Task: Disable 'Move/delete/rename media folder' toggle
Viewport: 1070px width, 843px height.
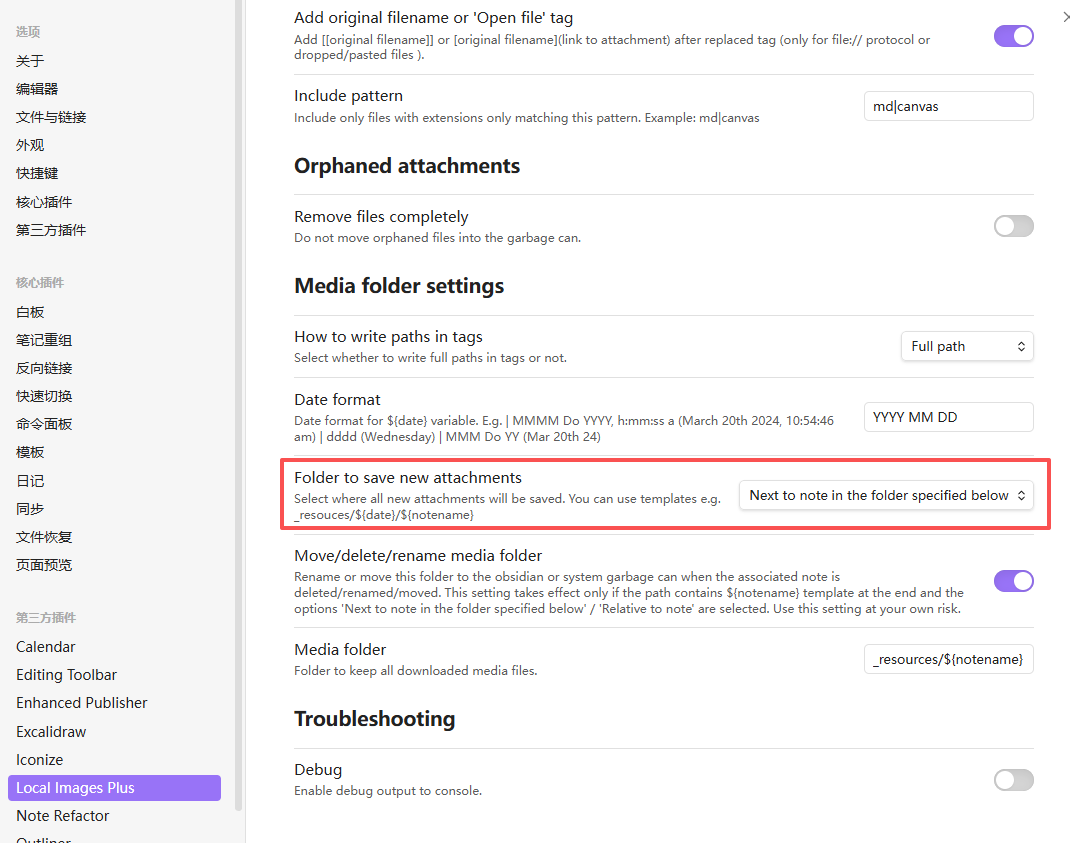Action: click(1013, 581)
